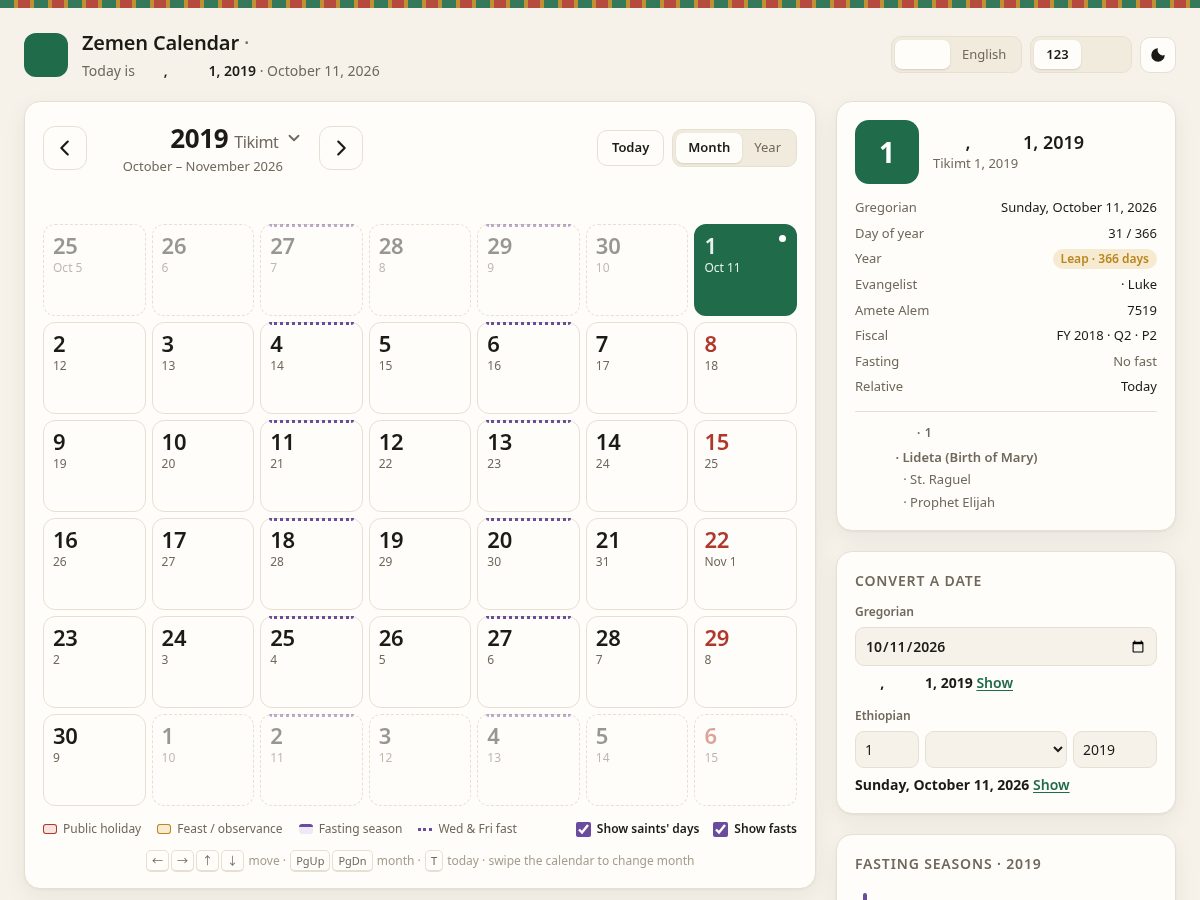Select previous-month day 28 cell
The image size is (1200, 900).
click(420, 270)
